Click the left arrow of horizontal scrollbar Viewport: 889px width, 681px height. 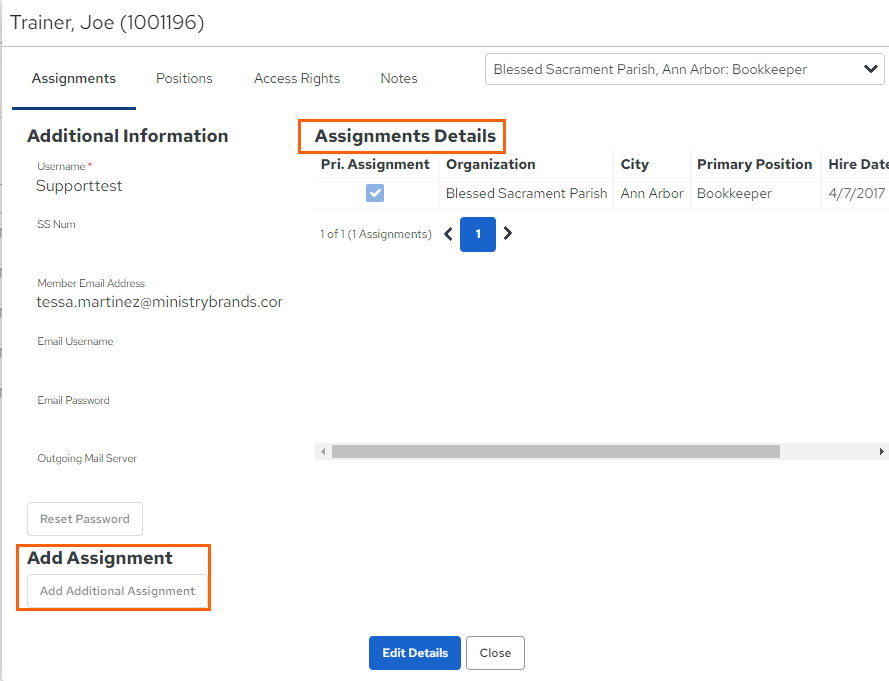tap(323, 451)
